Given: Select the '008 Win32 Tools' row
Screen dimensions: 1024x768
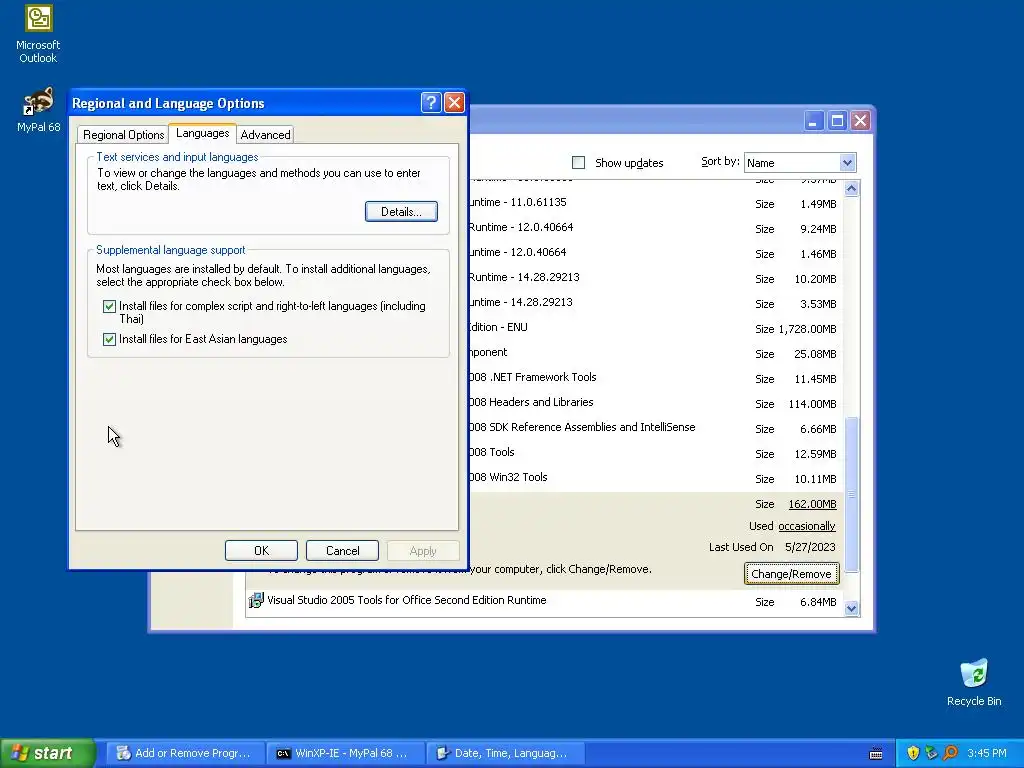Looking at the screenshot, I should tap(656, 478).
